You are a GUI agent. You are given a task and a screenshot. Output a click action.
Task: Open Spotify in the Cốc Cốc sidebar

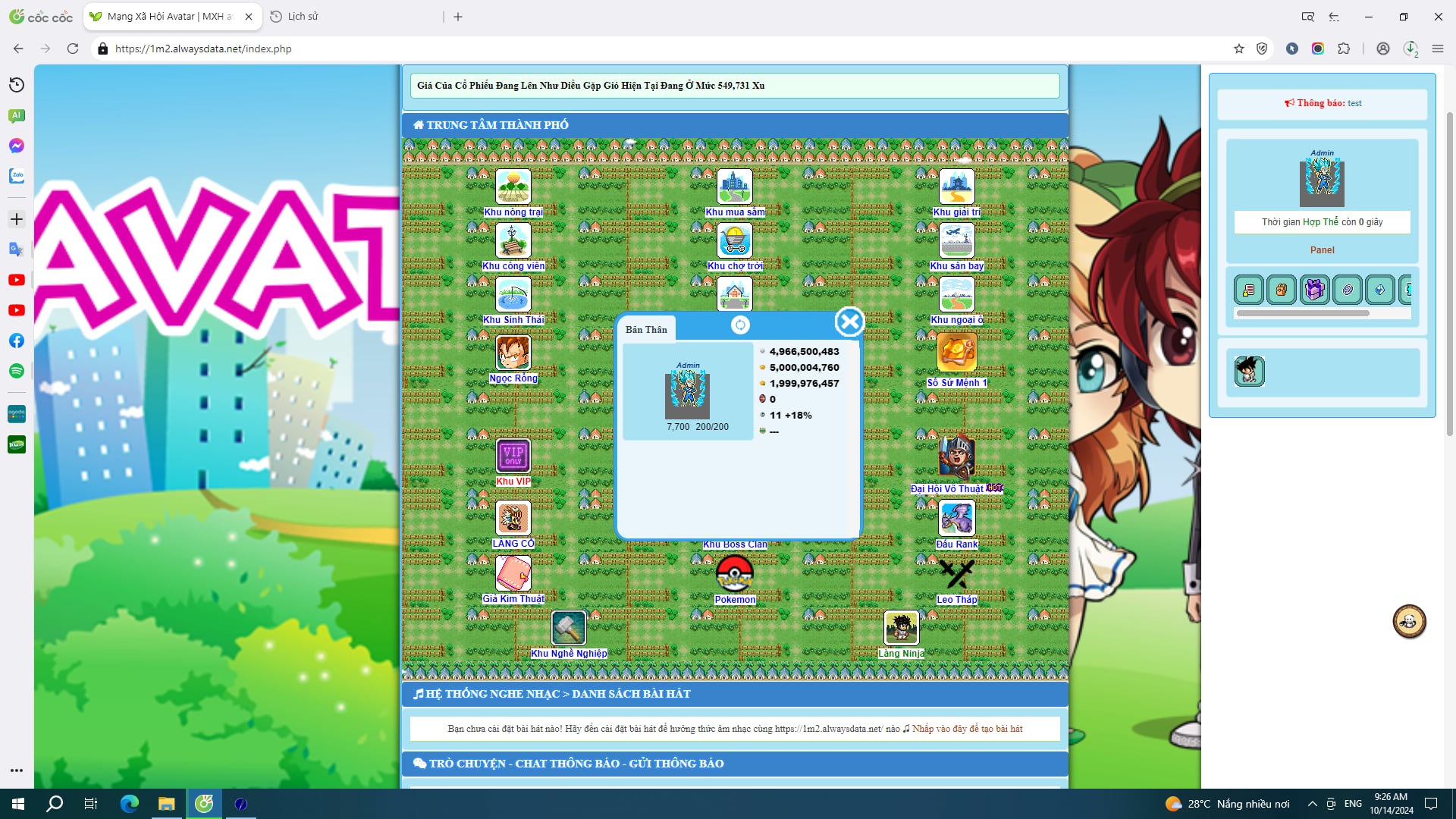click(x=17, y=371)
